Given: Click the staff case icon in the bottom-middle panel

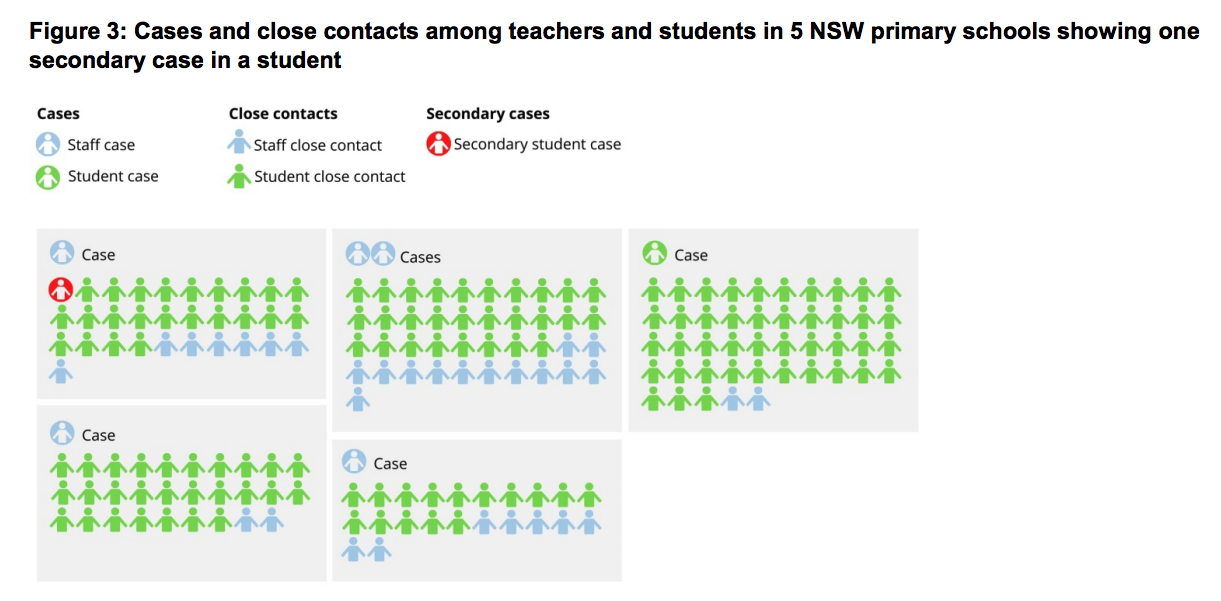Looking at the screenshot, I should tap(354, 462).
